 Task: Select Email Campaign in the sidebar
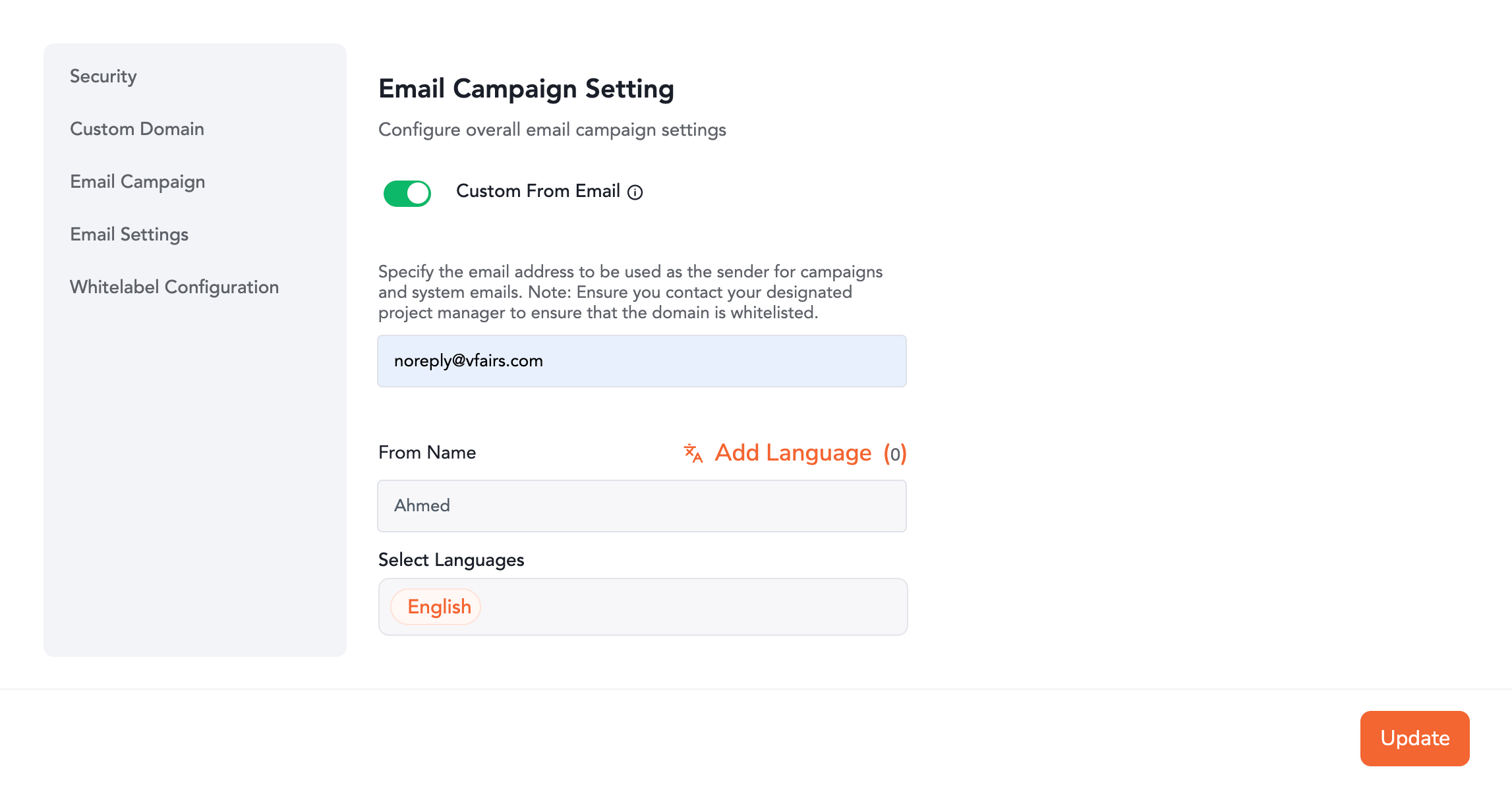[x=138, y=182]
